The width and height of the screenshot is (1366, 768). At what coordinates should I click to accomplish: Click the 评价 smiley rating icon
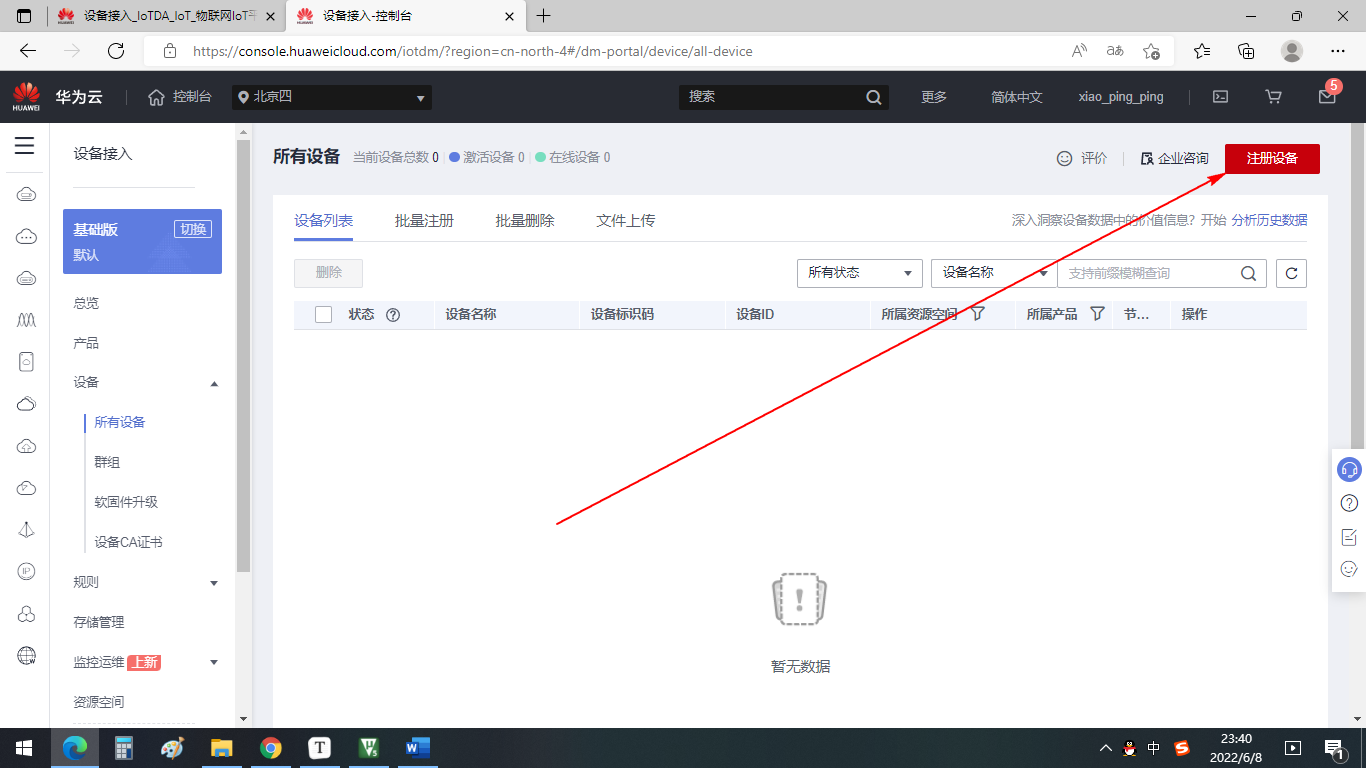[x=1065, y=158]
